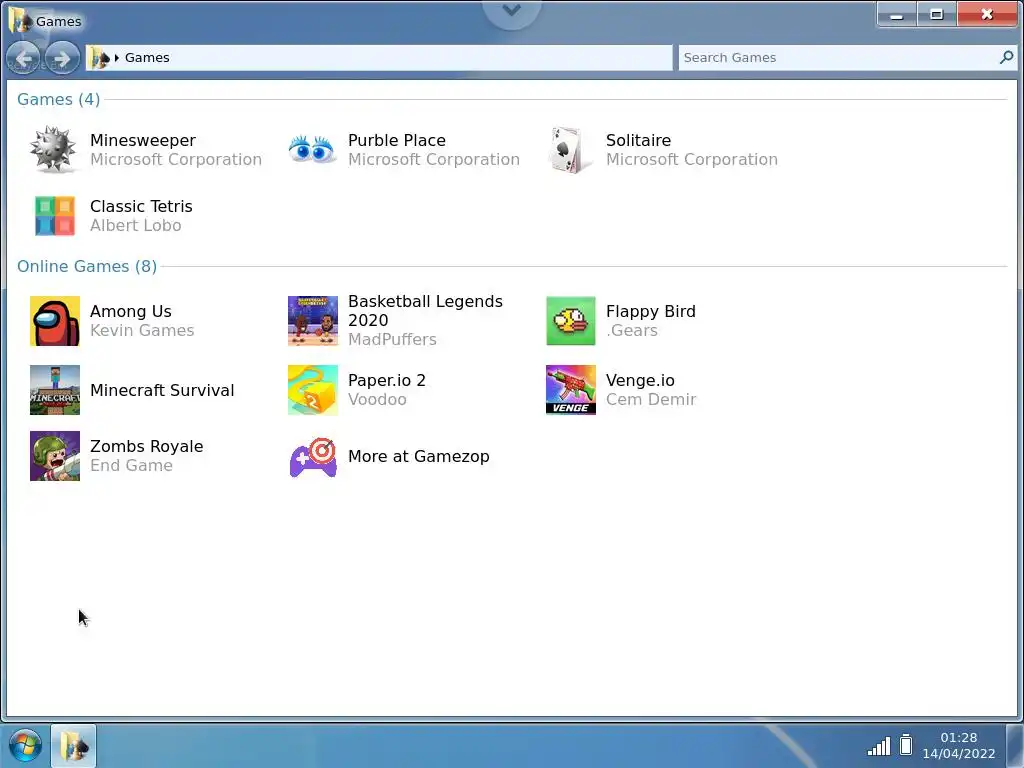This screenshot has width=1024, height=768.
Task: Collapse the Online Games (8) group header
Action: click(87, 266)
